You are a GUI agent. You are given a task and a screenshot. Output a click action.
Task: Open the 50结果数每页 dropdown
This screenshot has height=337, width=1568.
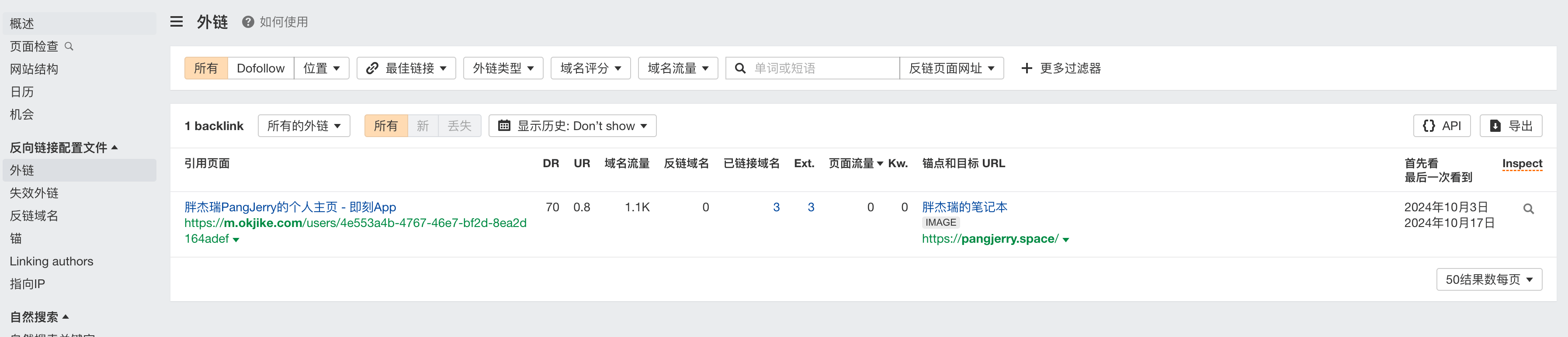point(1488,279)
